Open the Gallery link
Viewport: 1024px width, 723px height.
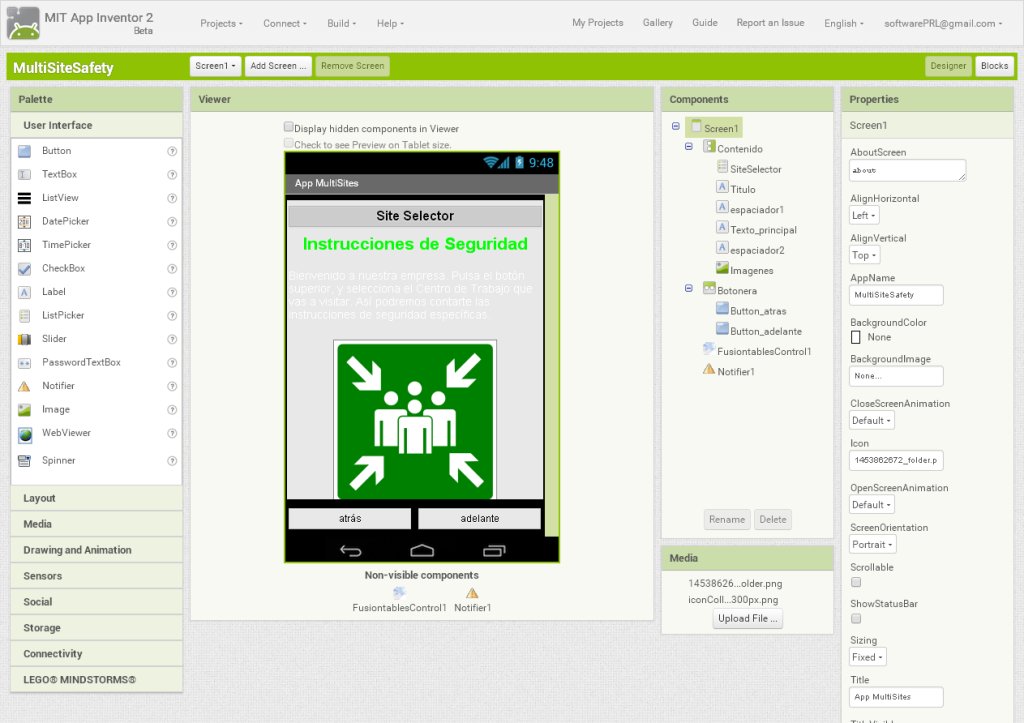[657, 23]
